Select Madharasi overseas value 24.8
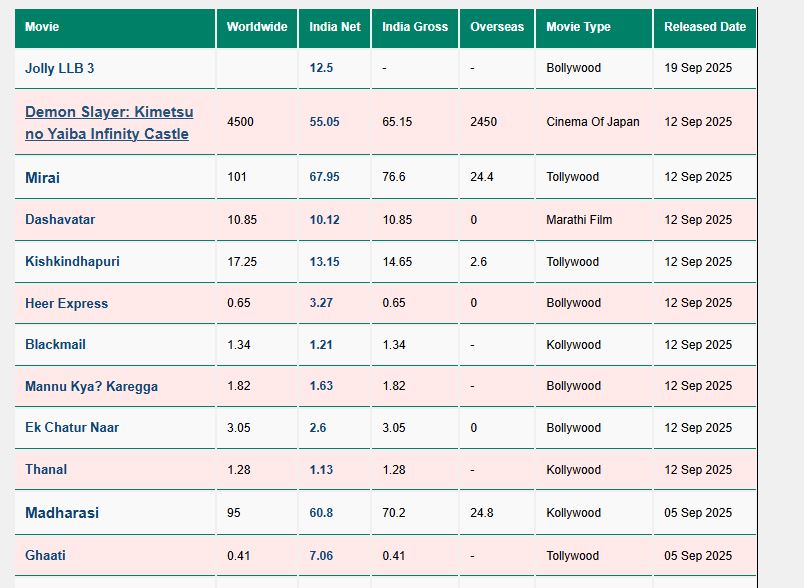The width and height of the screenshot is (804, 588). tap(482, 513)
